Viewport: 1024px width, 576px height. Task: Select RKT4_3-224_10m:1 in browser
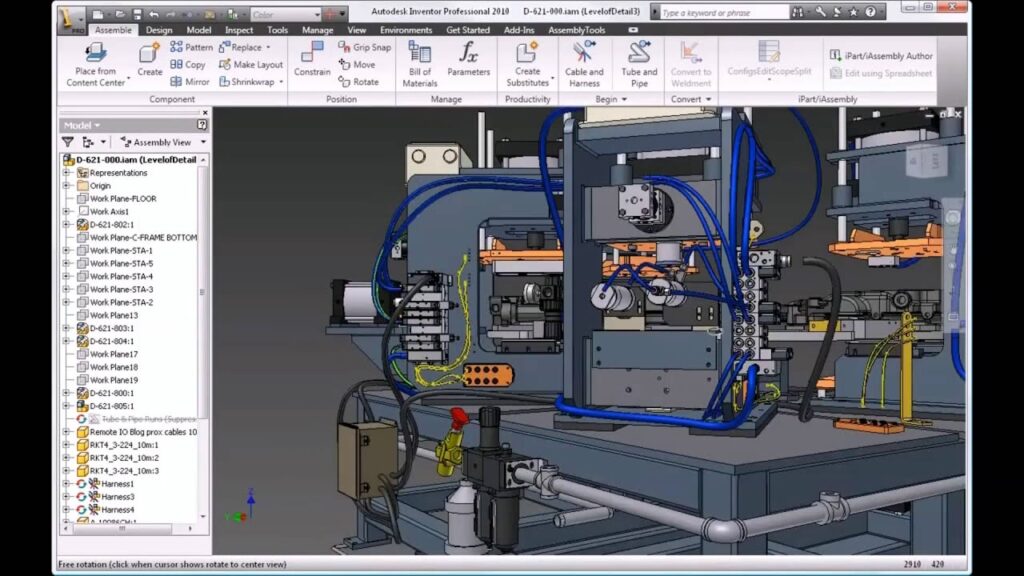click(x=118, y=445)
